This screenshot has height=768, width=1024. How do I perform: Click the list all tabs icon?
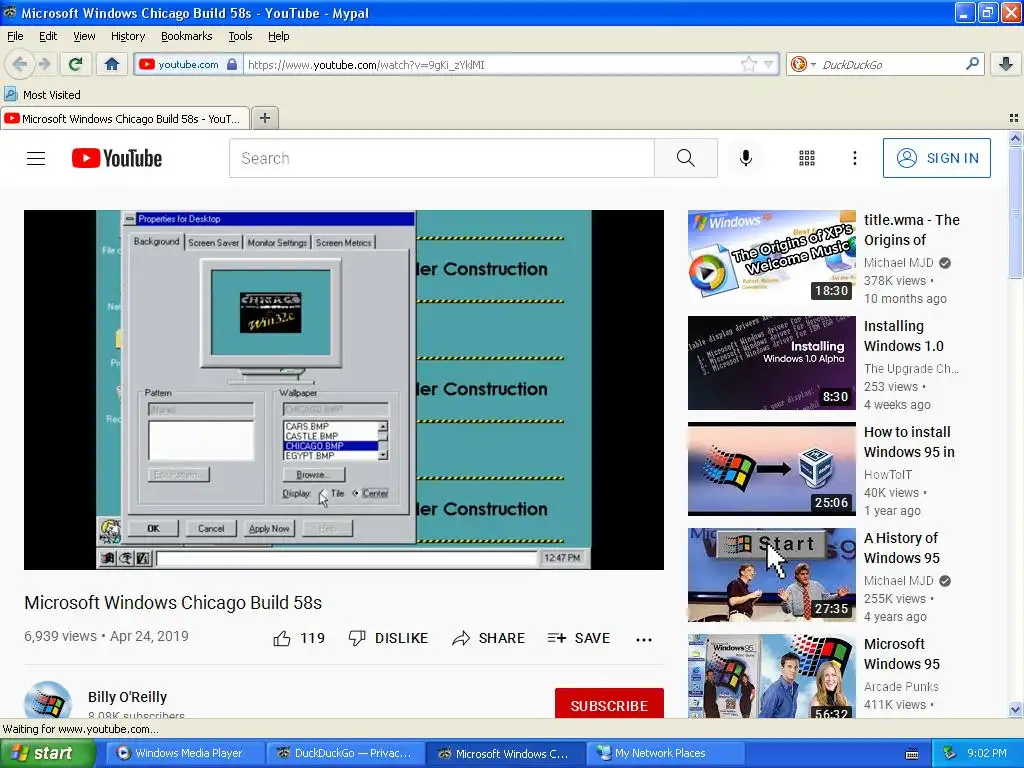coord(1014,118)
